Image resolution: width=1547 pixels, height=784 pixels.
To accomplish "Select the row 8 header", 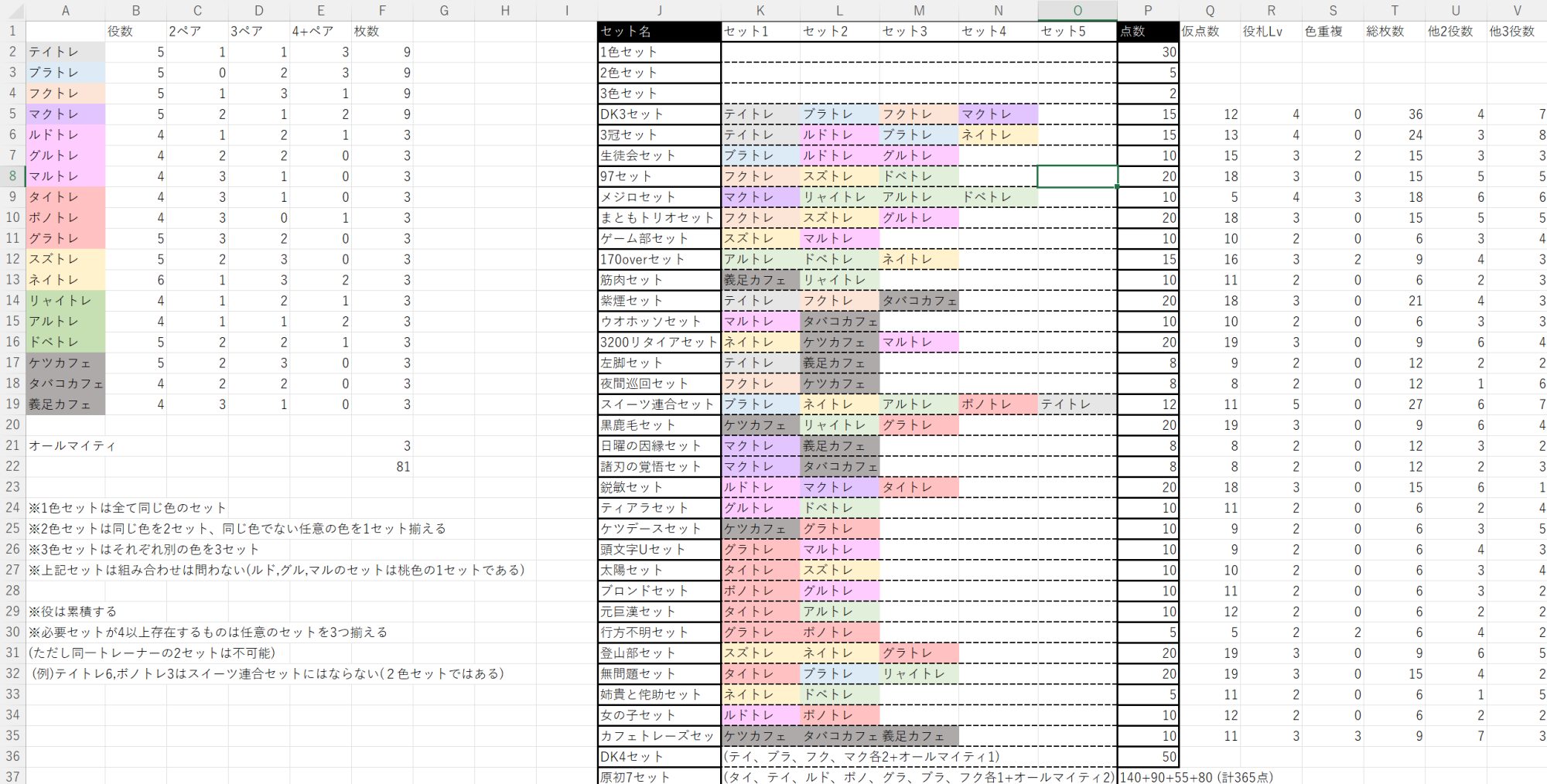I will point(12,176).
